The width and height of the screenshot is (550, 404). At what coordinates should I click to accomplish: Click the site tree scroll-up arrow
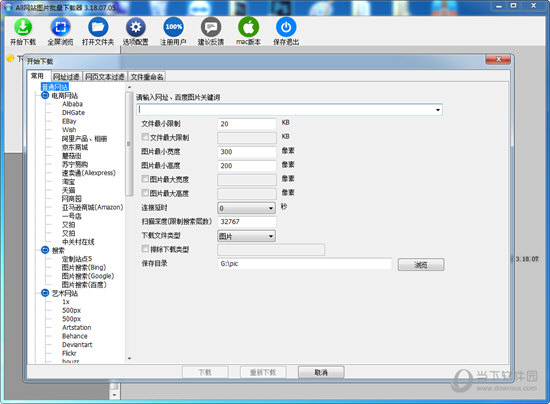129,87
